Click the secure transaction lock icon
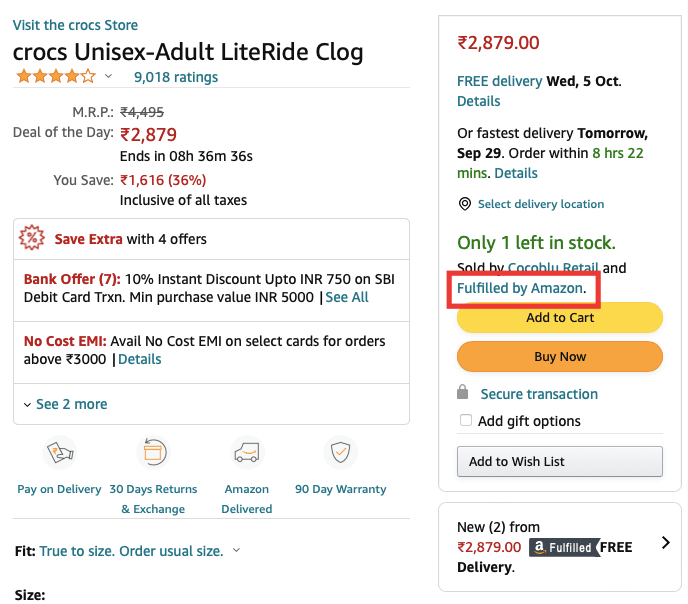This screenshot has width=688, height=604. click(462, 393)
